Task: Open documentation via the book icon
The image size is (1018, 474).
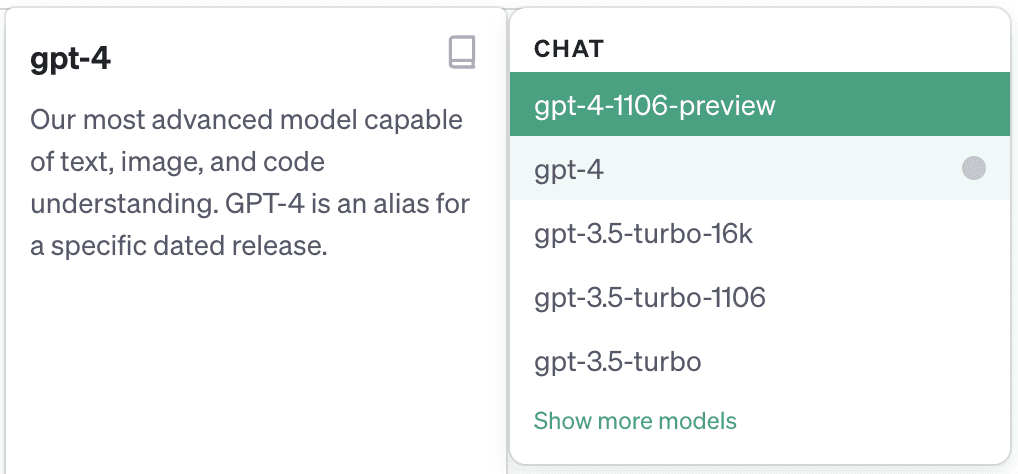Action: point(461,53)
